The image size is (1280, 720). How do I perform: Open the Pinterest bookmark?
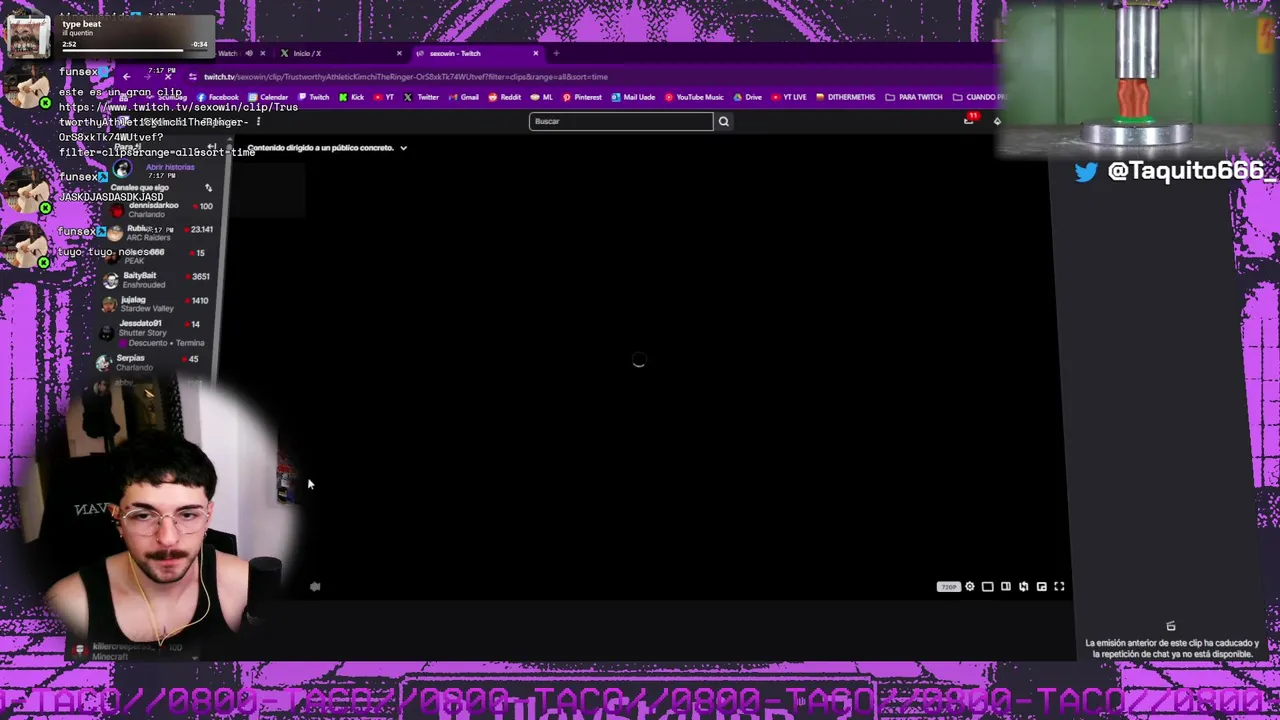582,97
